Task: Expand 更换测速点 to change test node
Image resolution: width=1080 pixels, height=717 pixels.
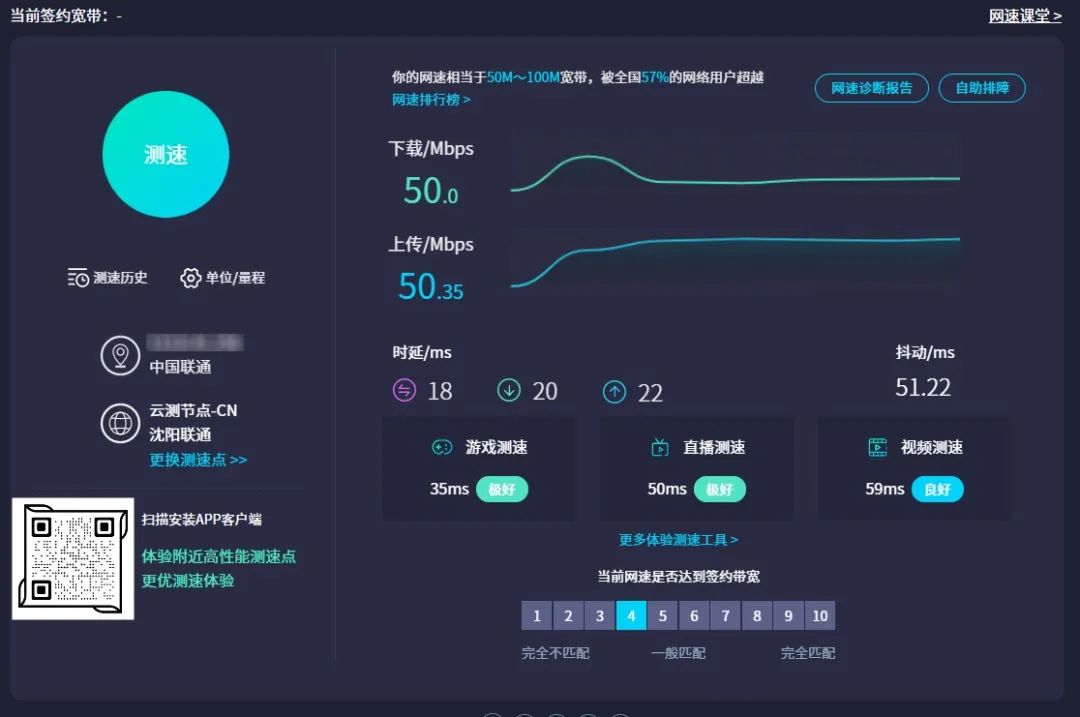Action: pyautogui.click(x=198, y=460)
